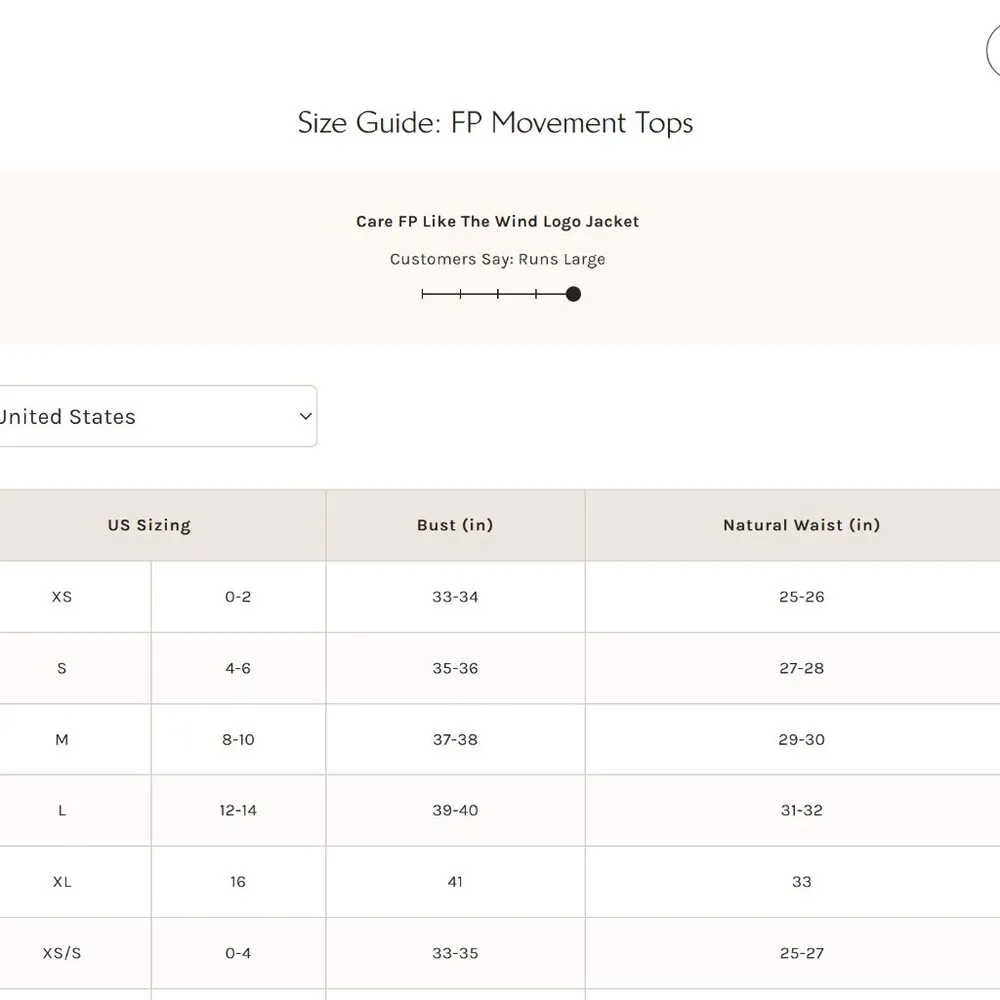Screen dimensions: 1000x1000
Task: Click the 12-14 numeric size cell
Action: (x=238, y=811)
